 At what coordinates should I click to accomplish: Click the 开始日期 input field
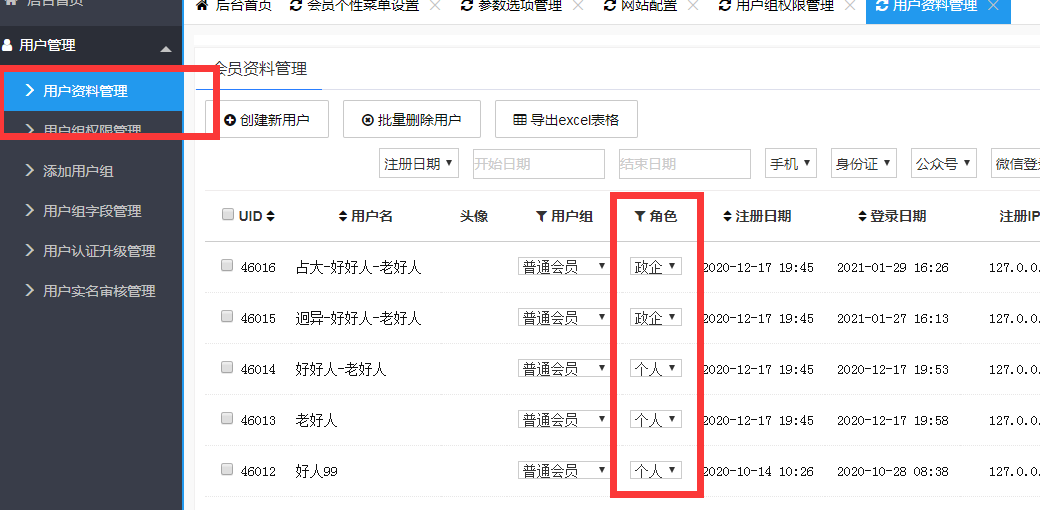(x=538, y=164)
